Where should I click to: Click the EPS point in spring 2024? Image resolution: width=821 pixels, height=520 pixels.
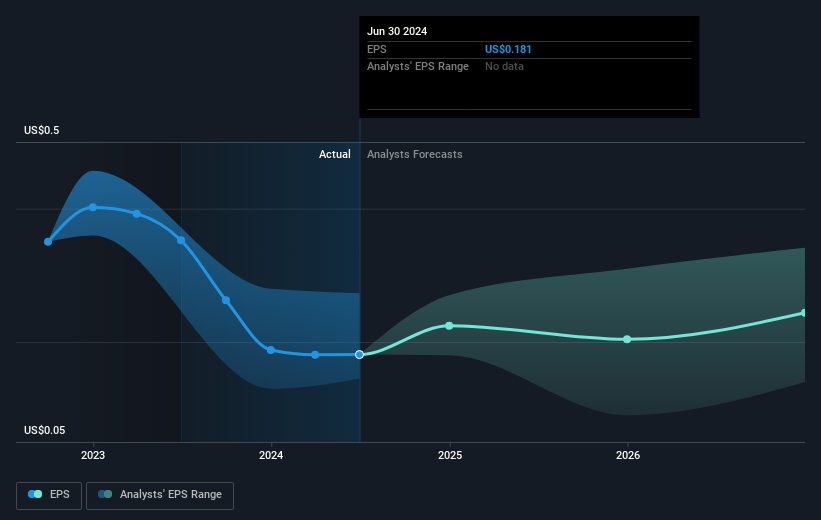pyautogui.click(x=315, y=355)
